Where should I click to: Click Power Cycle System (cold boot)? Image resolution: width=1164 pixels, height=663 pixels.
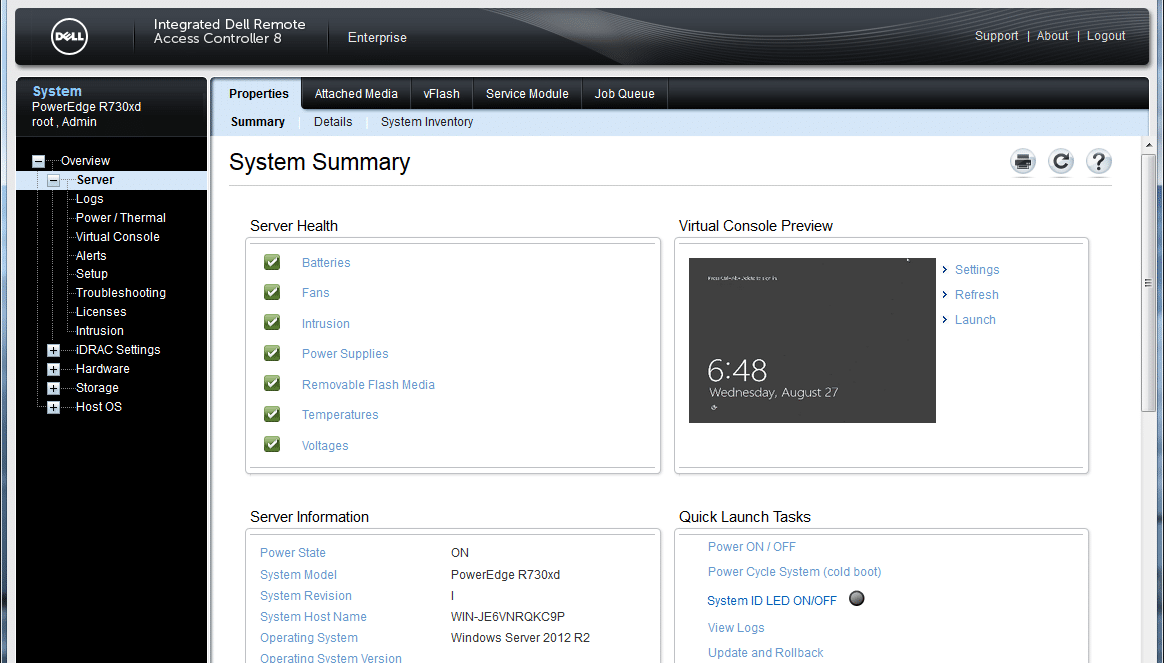pos(794,572)
